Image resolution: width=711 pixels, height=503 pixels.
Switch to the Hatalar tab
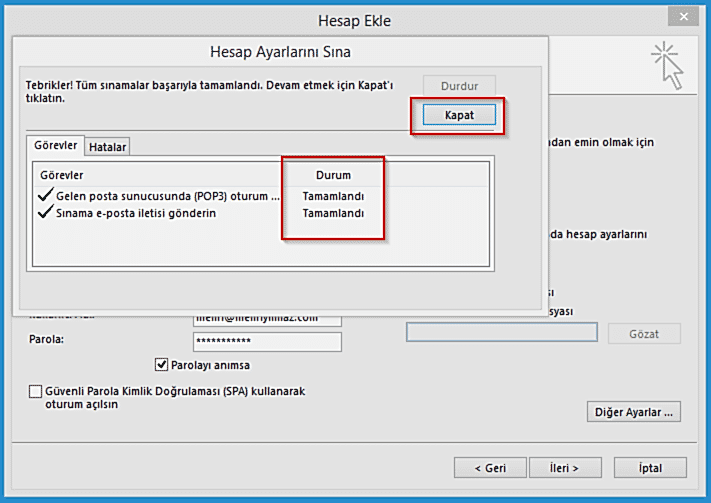click(107, 147)
